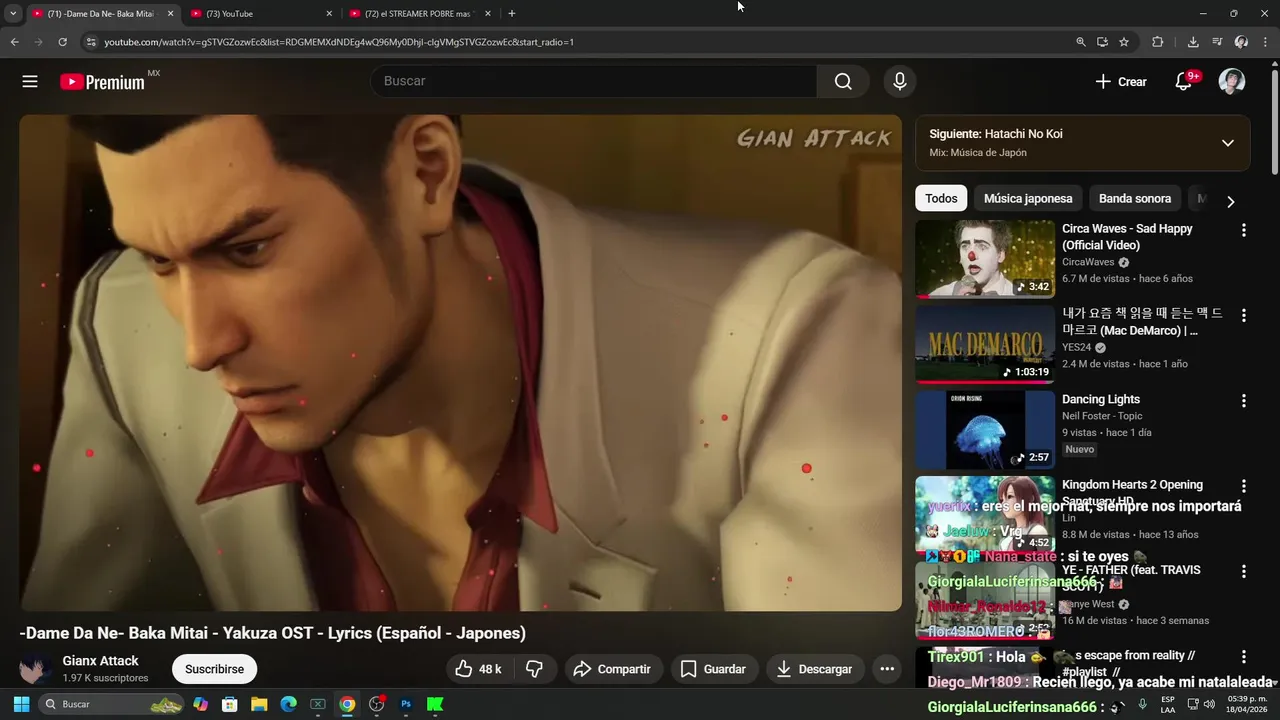Like the video with thumbs up
Image resolution: width=1280 pixels, height=720 pixels.
478,669
